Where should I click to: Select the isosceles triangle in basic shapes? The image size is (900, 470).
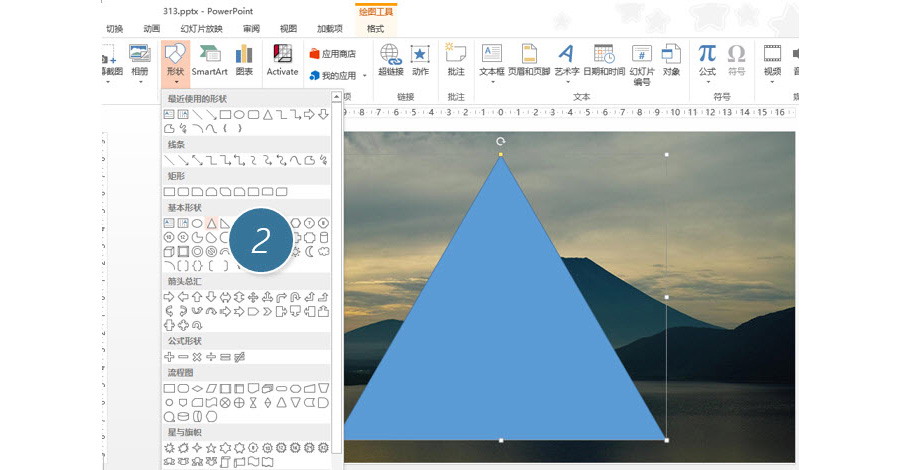click(211, 223)
